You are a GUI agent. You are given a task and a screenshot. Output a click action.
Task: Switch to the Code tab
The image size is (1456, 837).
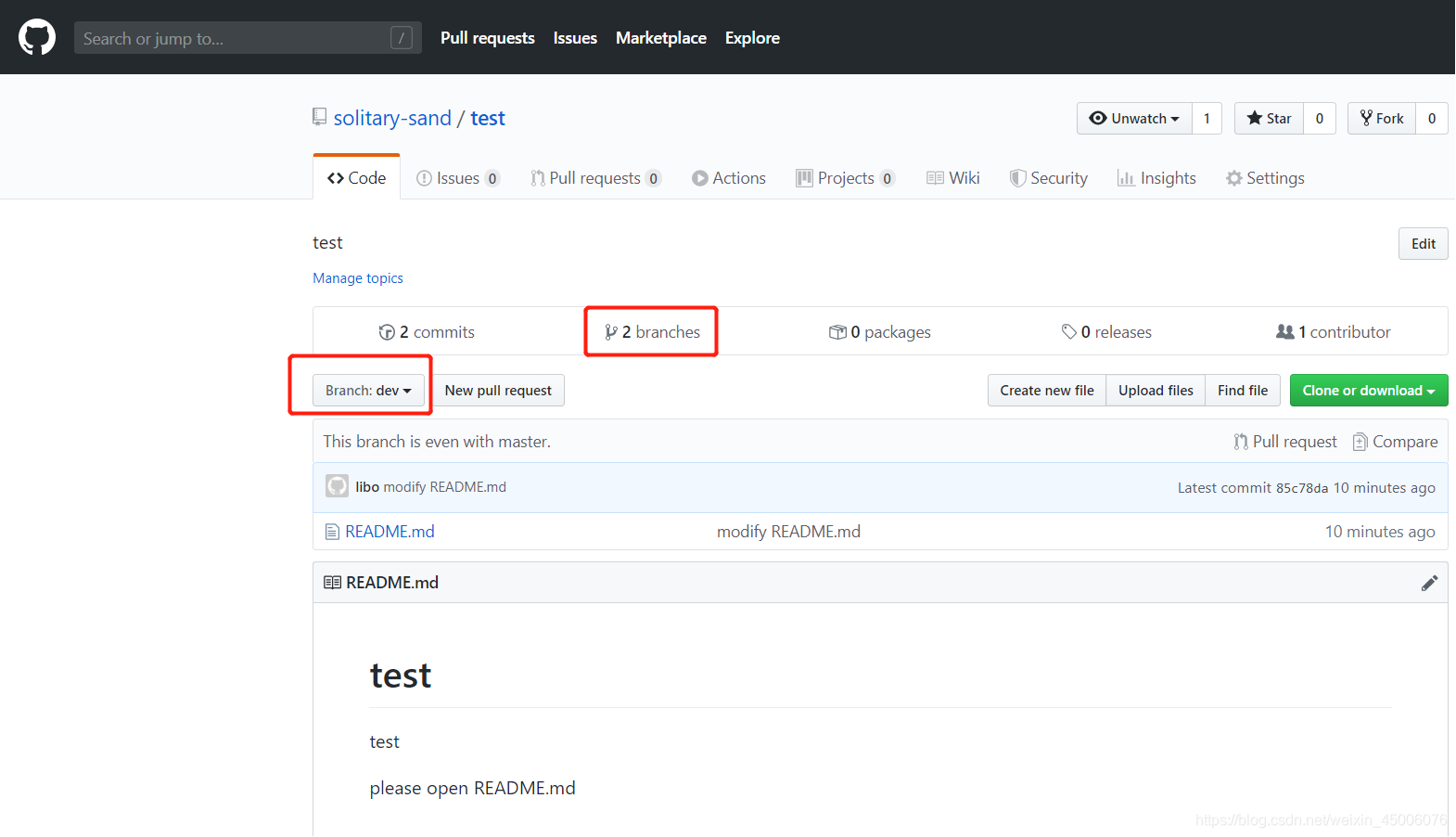[x=357, y=177]
